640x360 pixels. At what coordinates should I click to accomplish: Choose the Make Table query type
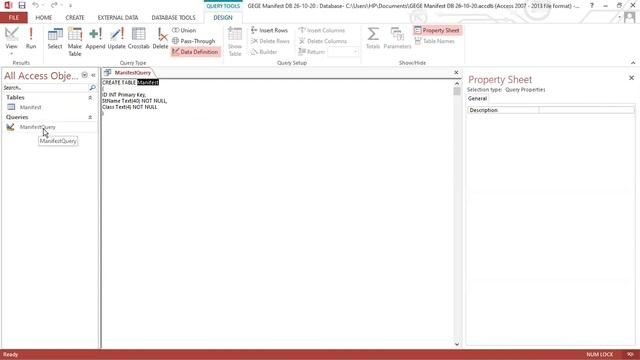point(75,42)
